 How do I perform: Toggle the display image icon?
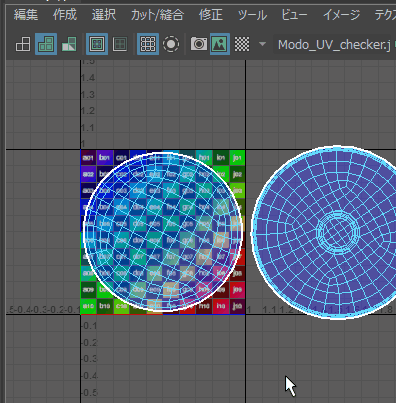pos(220,44)
